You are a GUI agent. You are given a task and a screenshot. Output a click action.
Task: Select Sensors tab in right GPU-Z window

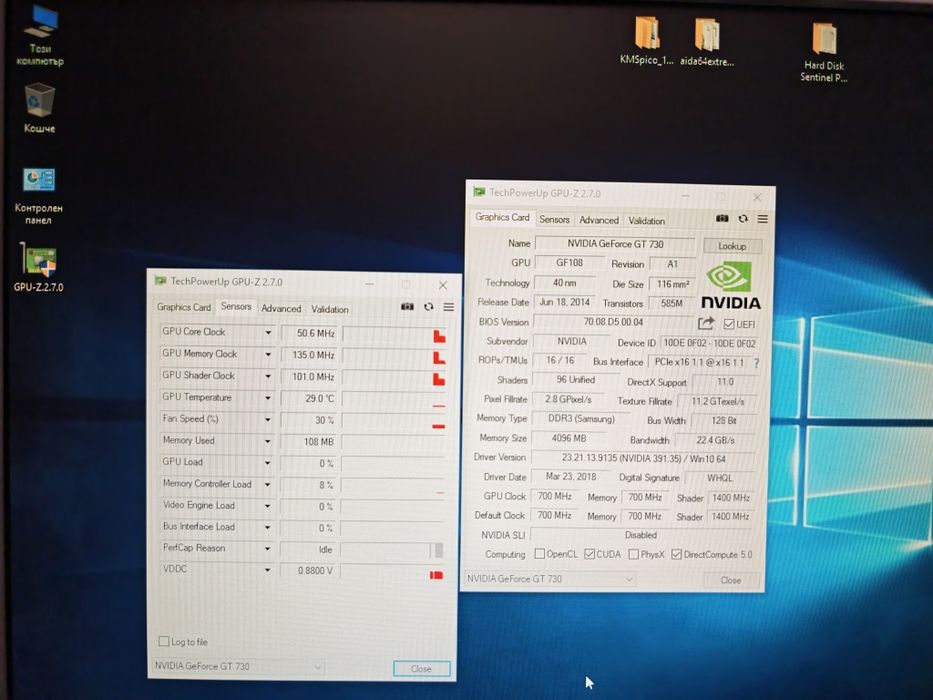point(555,220)
